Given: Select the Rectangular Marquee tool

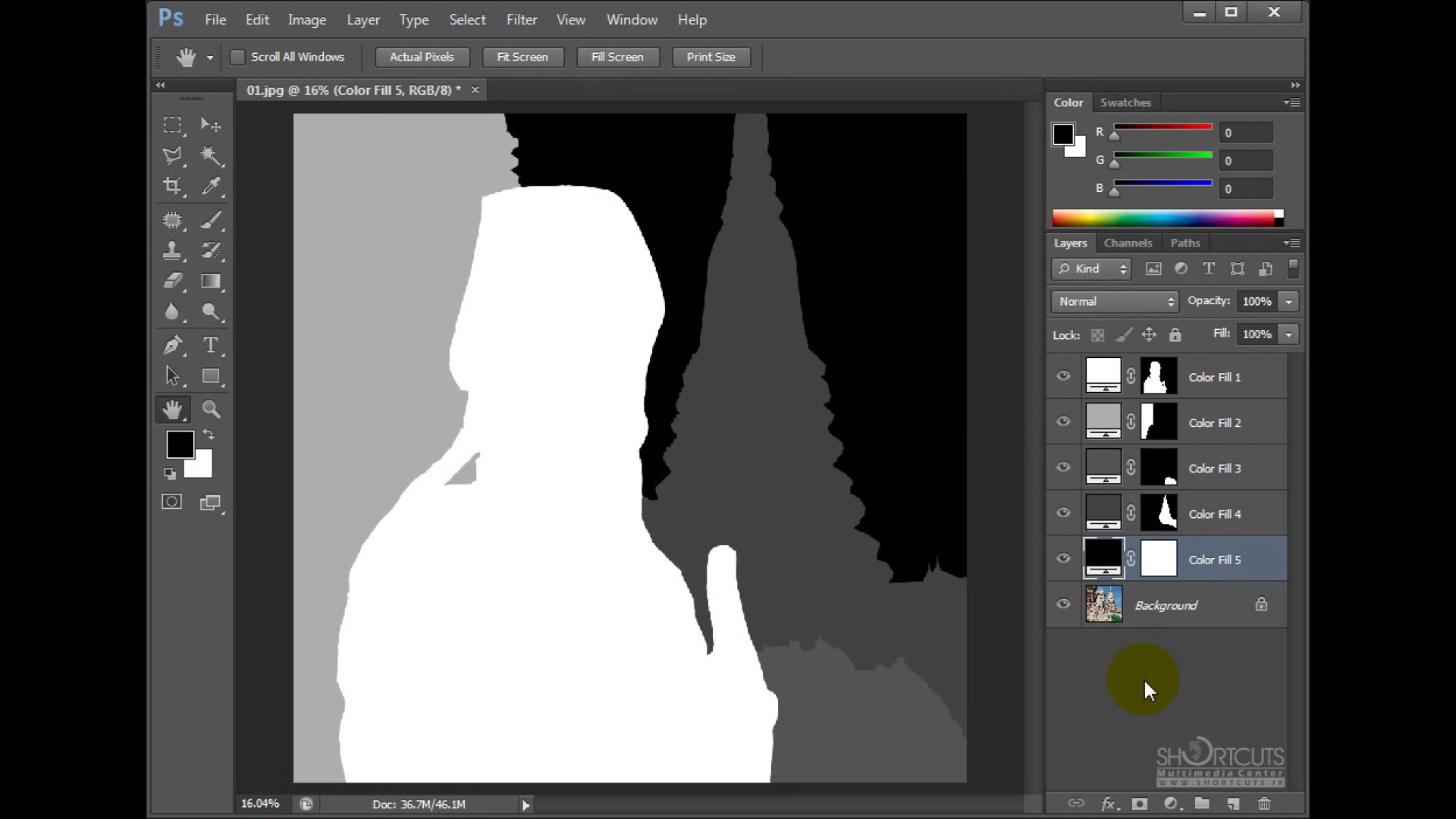Looking at the screenshot, I should 173,124.
